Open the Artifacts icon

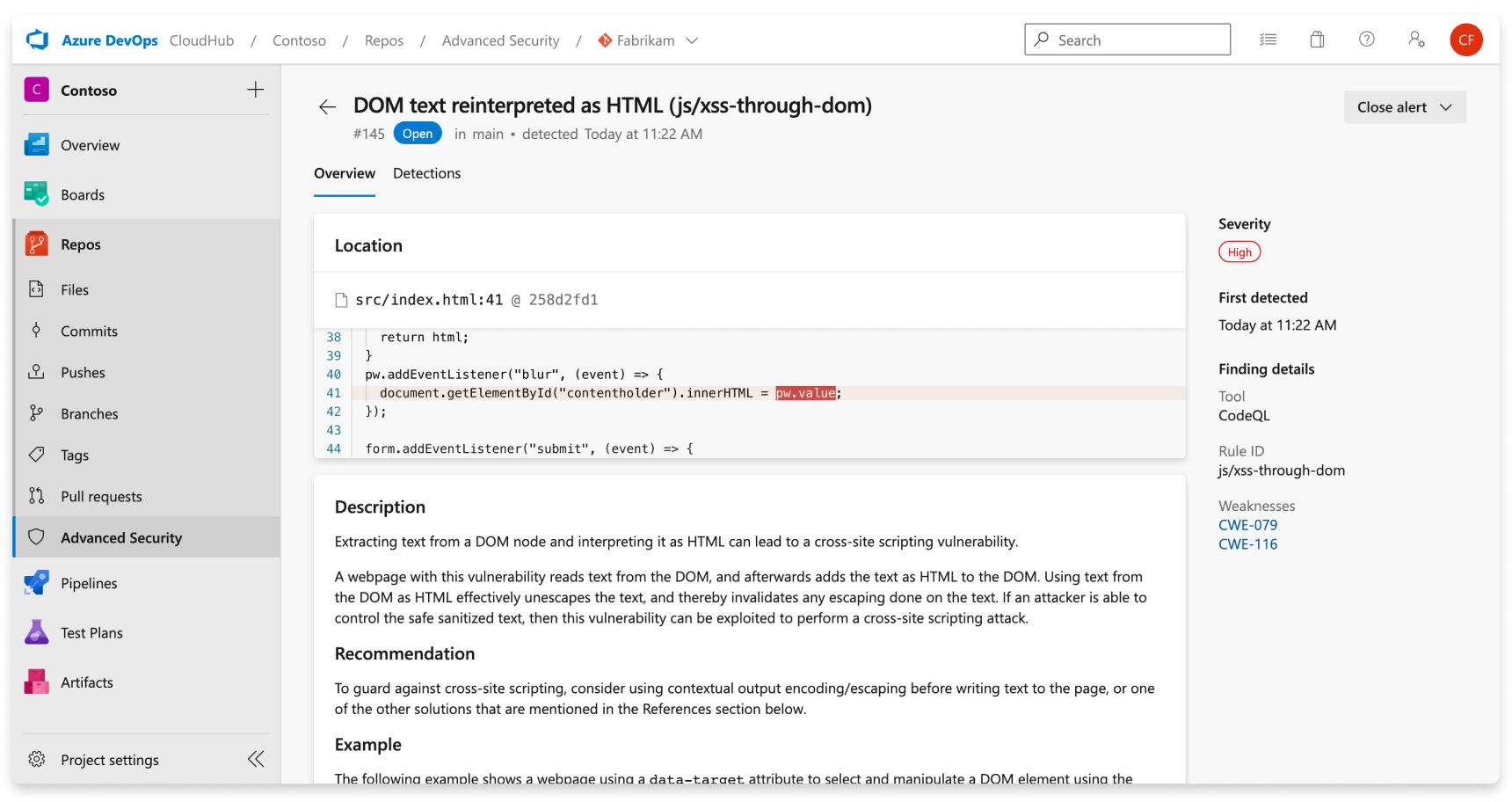point(36,682)
